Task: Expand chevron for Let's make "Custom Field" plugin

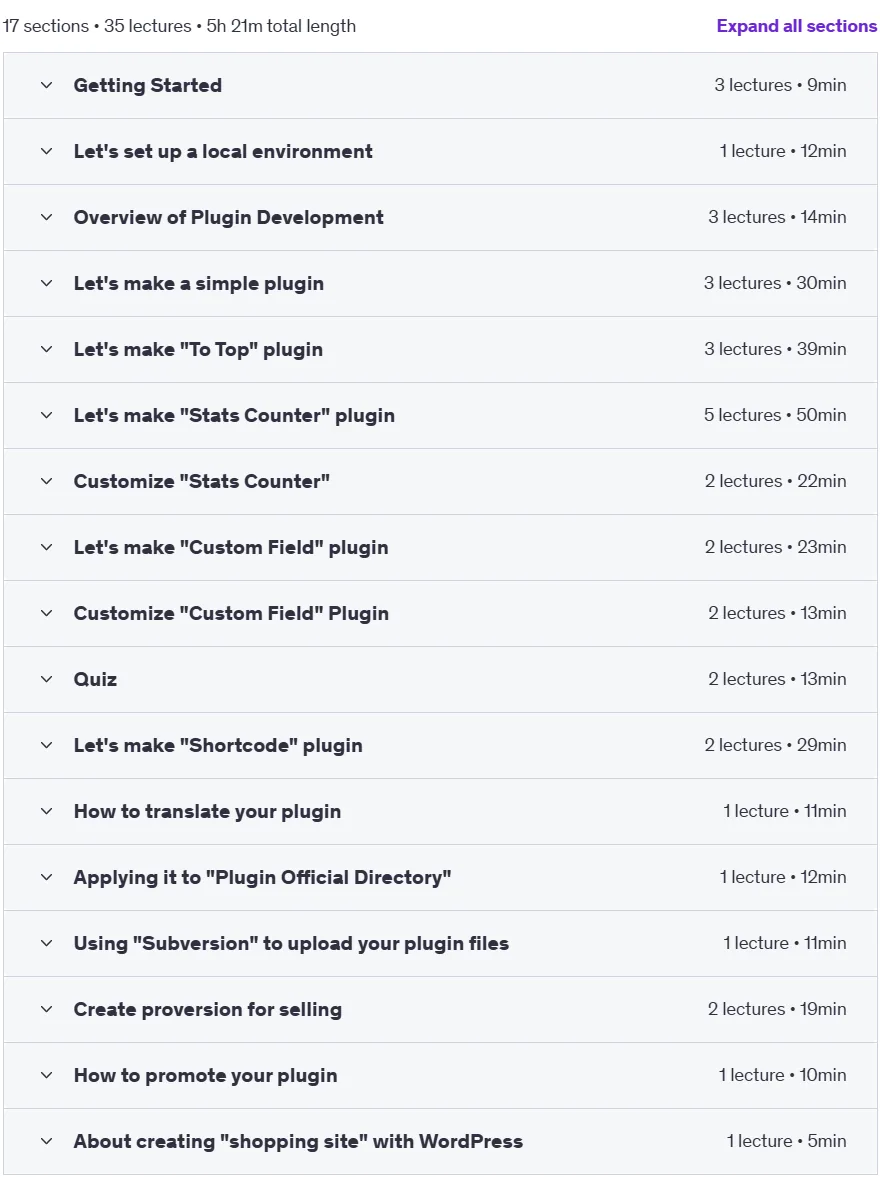Action: point(47,548)
